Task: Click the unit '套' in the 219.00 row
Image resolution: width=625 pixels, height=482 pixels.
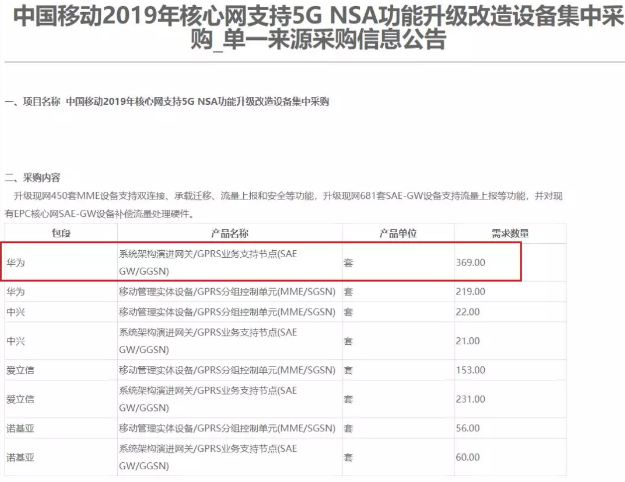Action: (x=348, y=292)
